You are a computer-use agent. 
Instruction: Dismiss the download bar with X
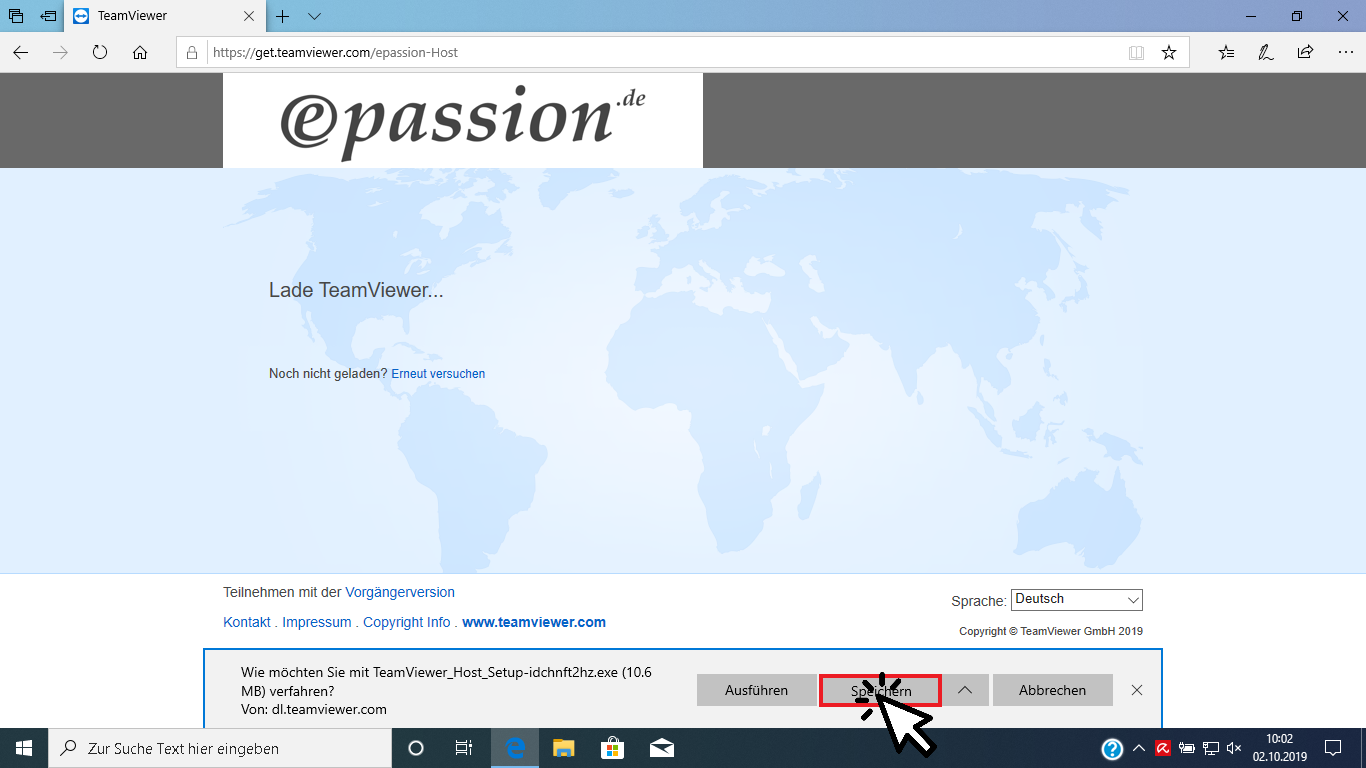pos(1137,690)
